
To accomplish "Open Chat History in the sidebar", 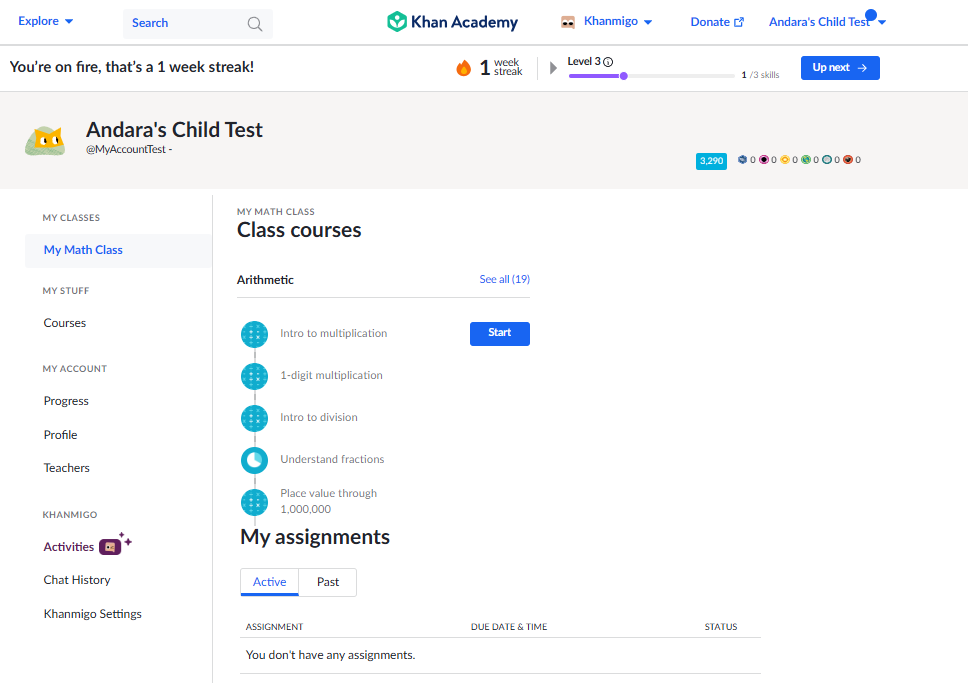I will coord(77,580).
